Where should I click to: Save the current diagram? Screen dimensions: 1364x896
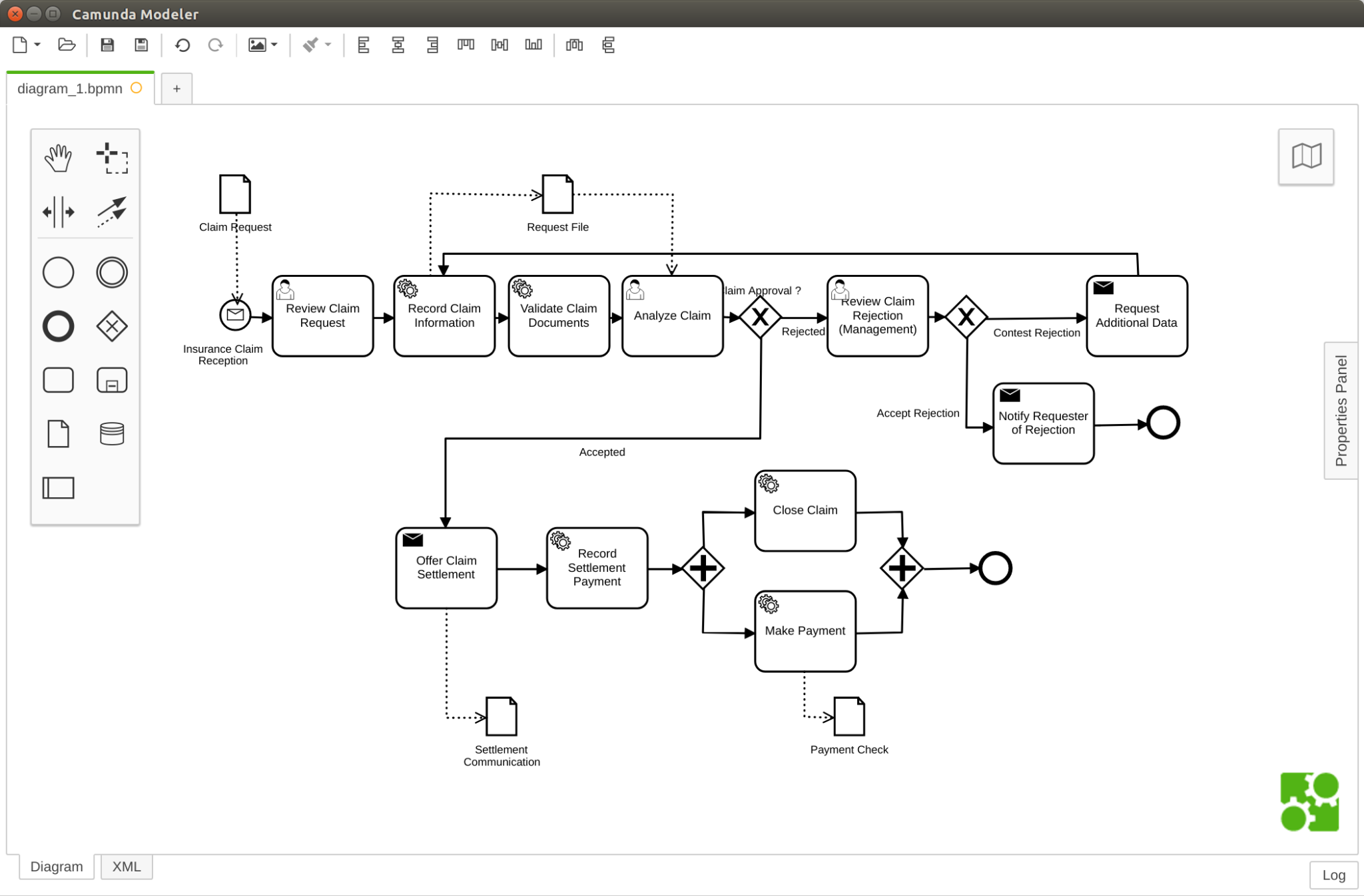click(x=107, y=45)
